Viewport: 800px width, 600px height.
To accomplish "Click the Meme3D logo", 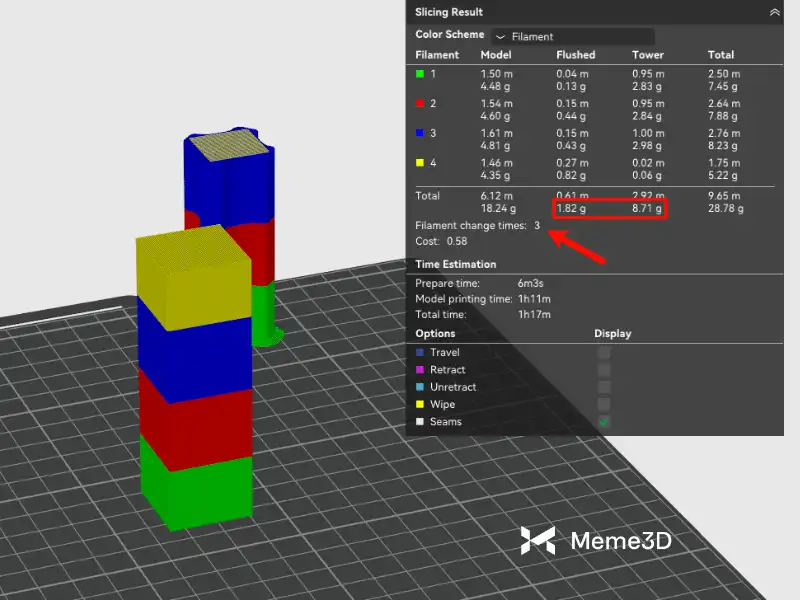I will click(596, 541).
